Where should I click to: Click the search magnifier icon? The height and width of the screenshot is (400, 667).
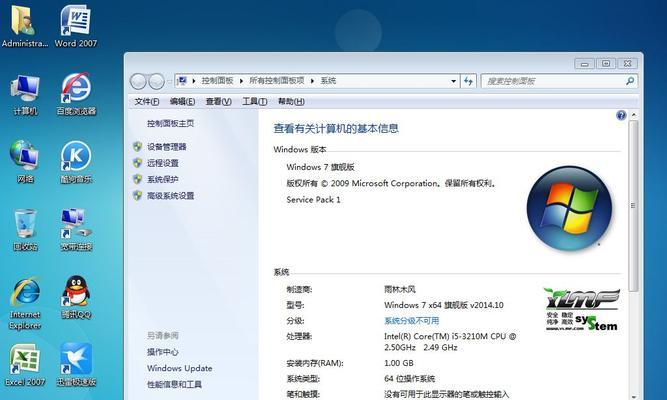point(630,80)
